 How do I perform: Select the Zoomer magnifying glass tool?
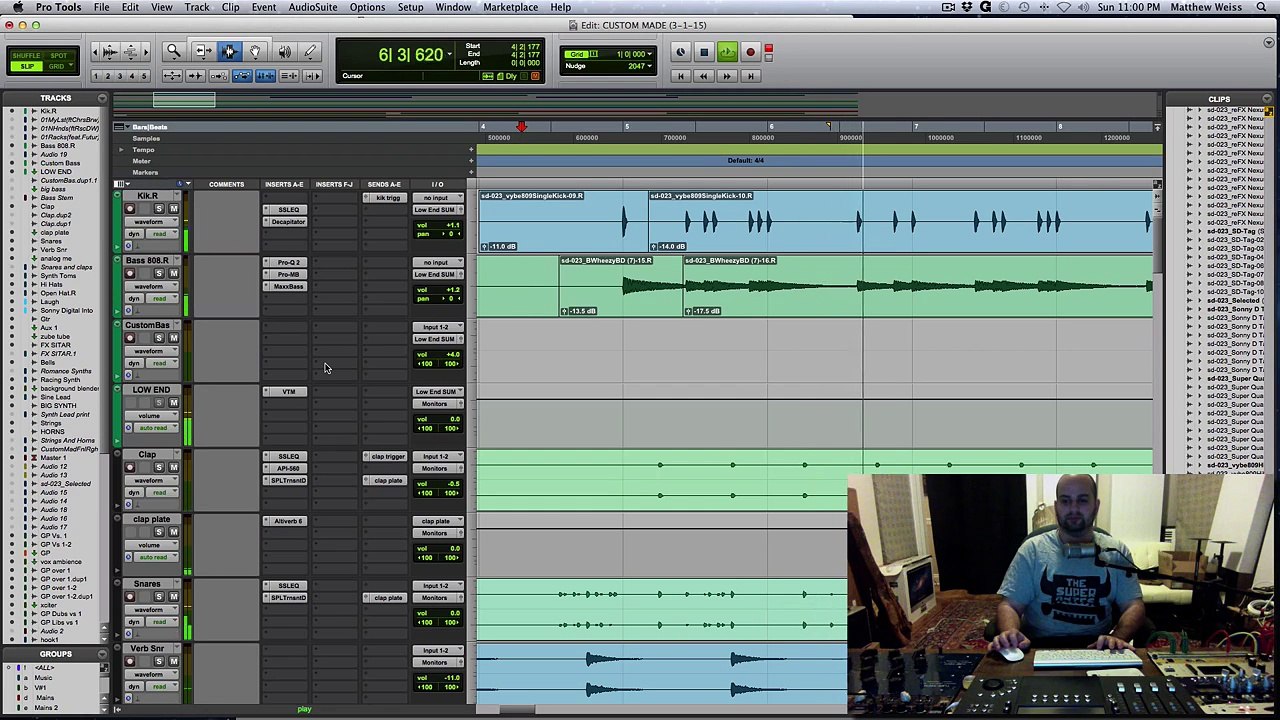point(173,52)
